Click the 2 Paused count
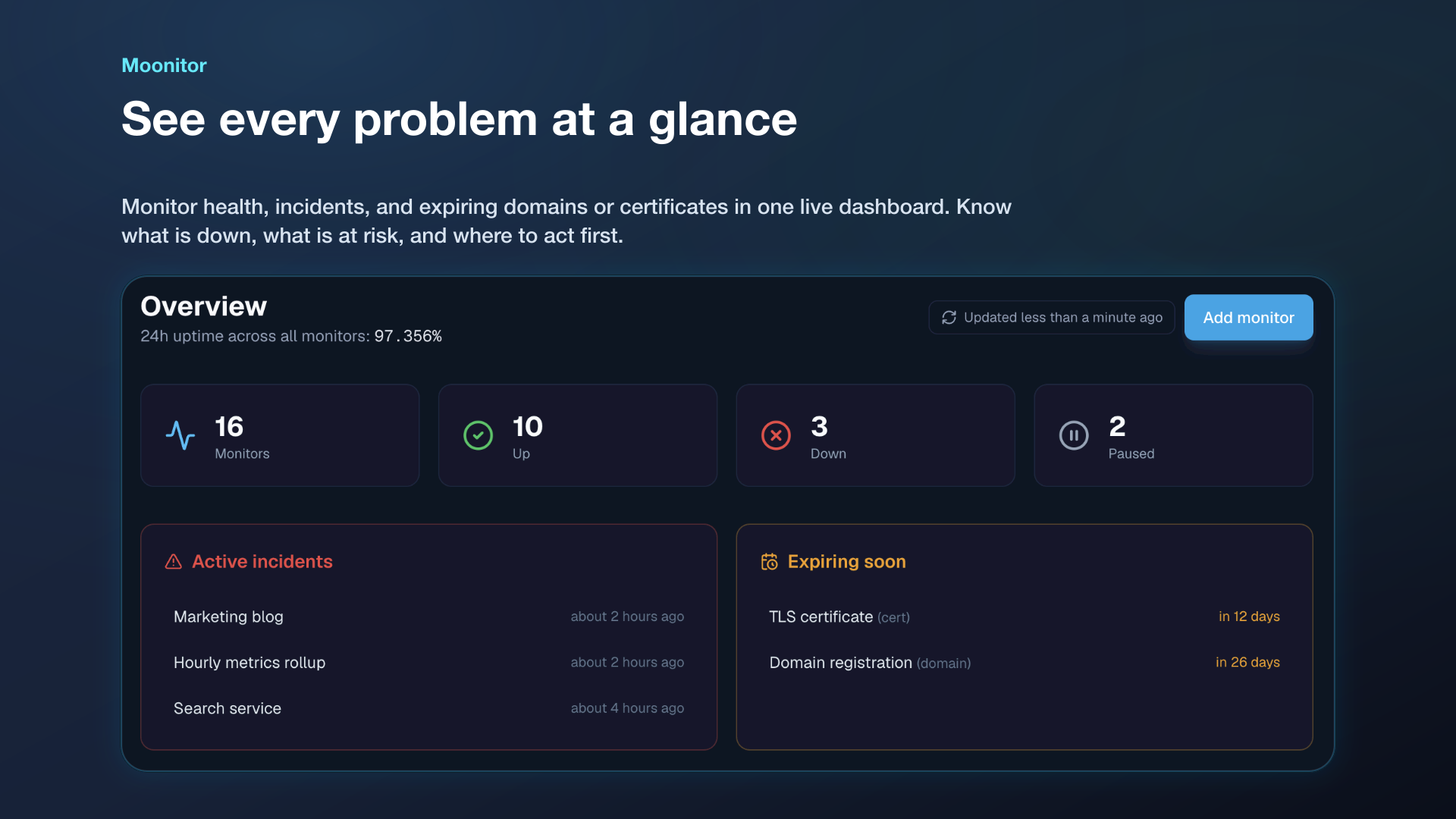 1117,426
